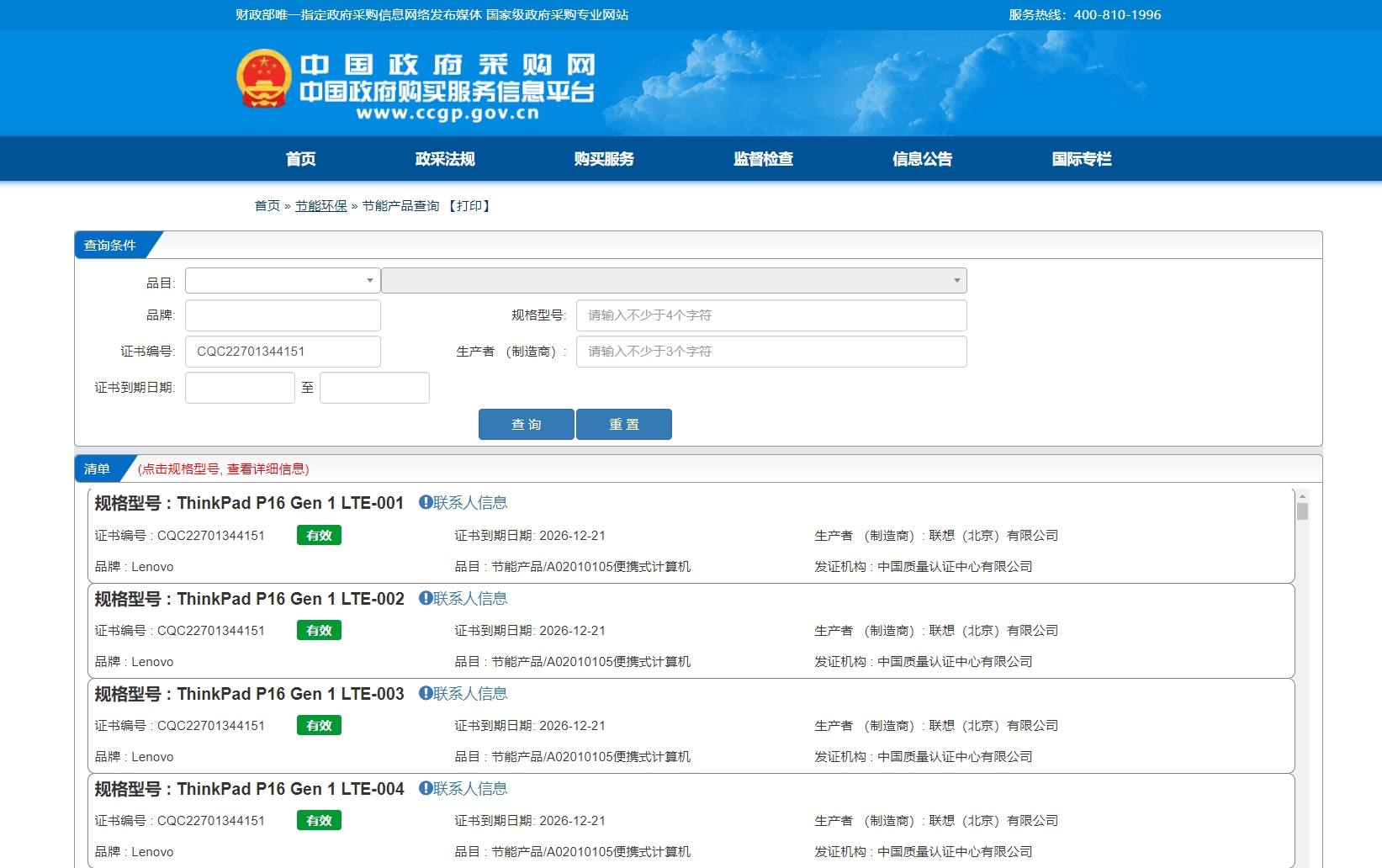Select 信息公告 in the navigation bar
Screen dimensions: 1382x868
[922, 159]
